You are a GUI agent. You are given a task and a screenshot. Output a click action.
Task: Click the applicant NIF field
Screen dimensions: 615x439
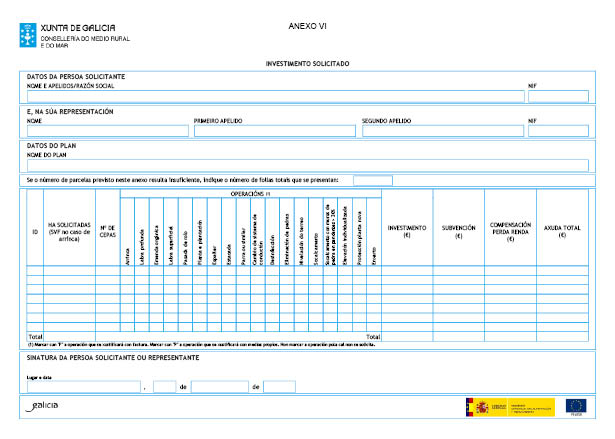(x=558, y=97)
